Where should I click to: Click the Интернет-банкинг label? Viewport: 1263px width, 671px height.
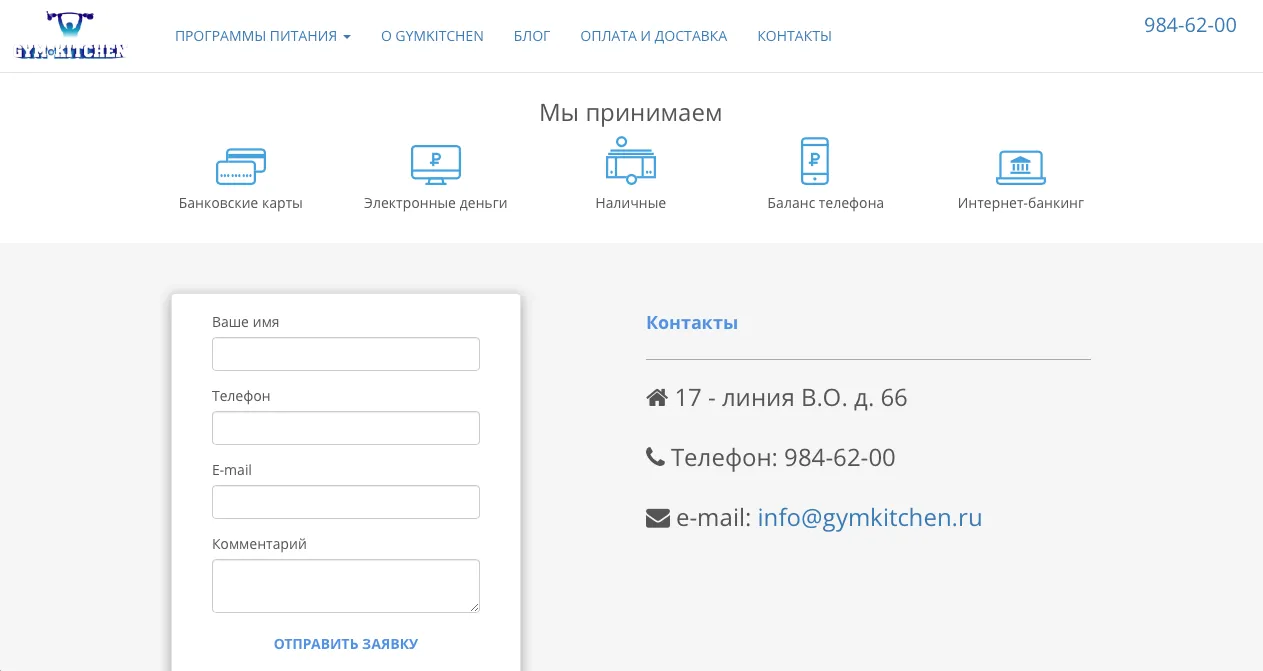[1021, 203]
